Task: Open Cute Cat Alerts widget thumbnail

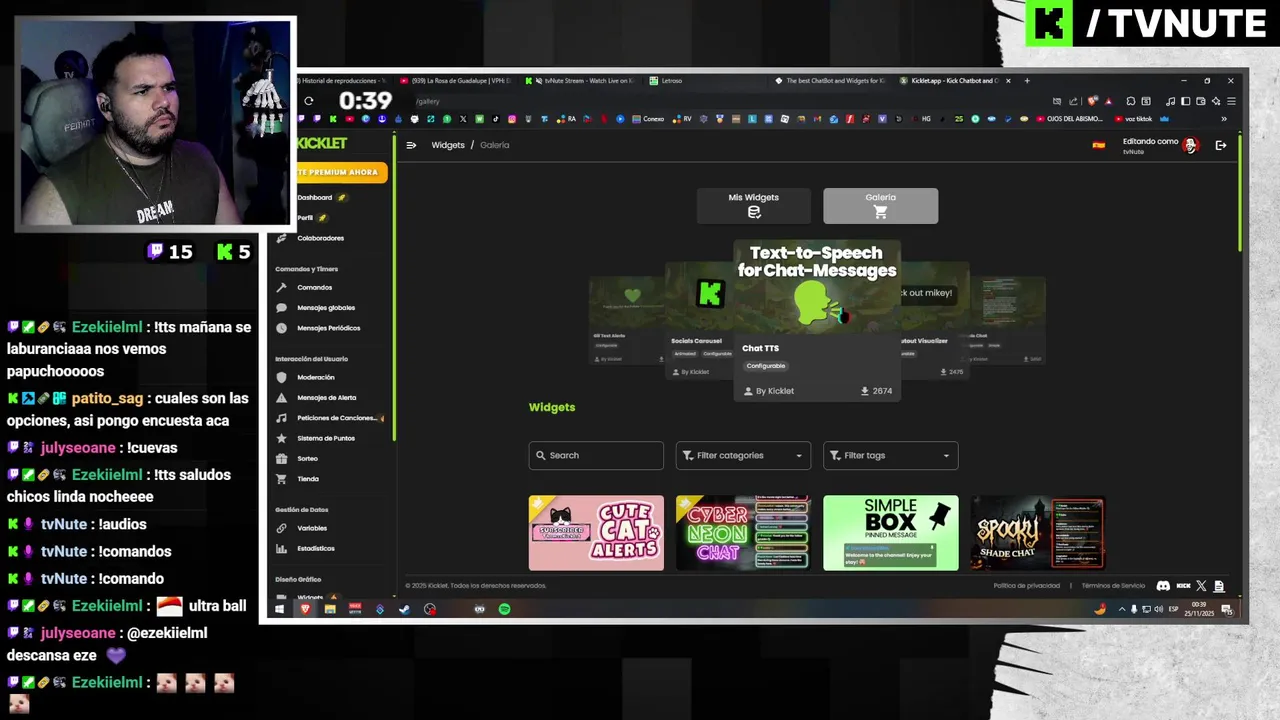Action: click(596, 533)
